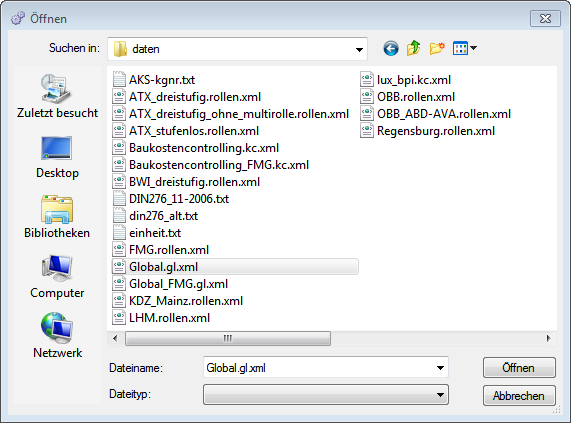Open the Computer location
571x423 pixels.
point(57,277)
